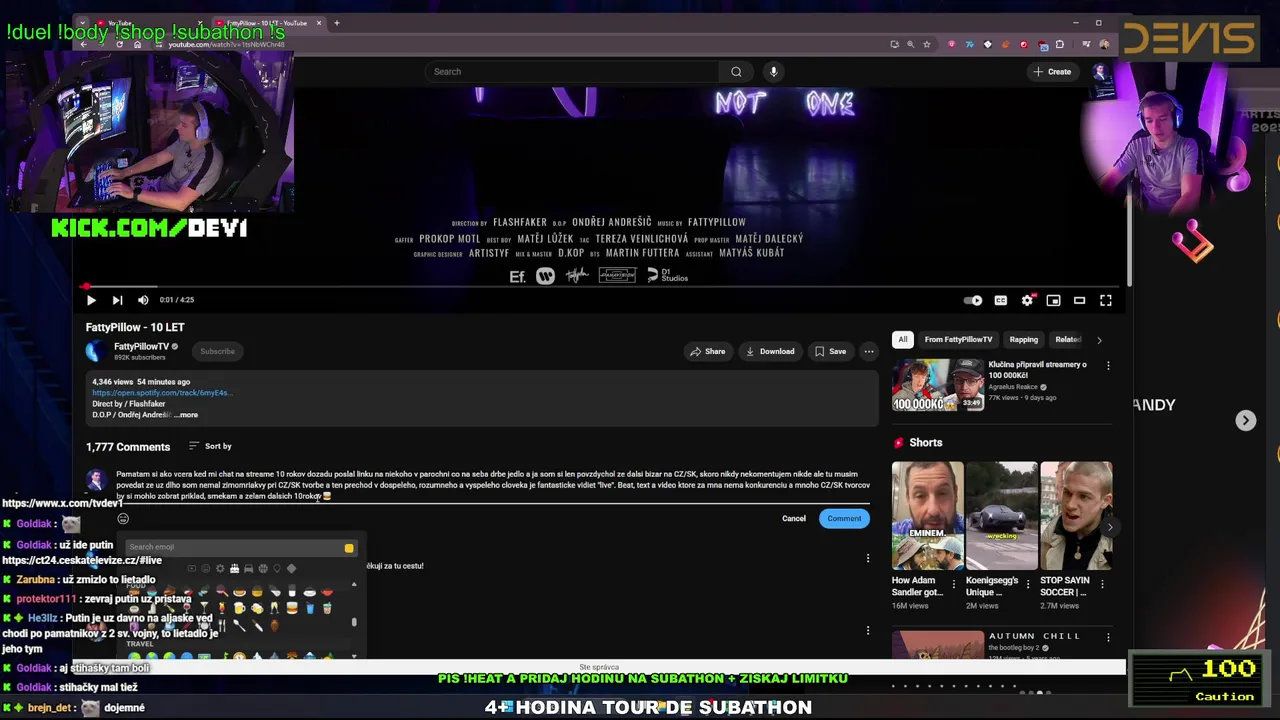
Task: Select activities emoji category ball icon
Action: point(262,569)
